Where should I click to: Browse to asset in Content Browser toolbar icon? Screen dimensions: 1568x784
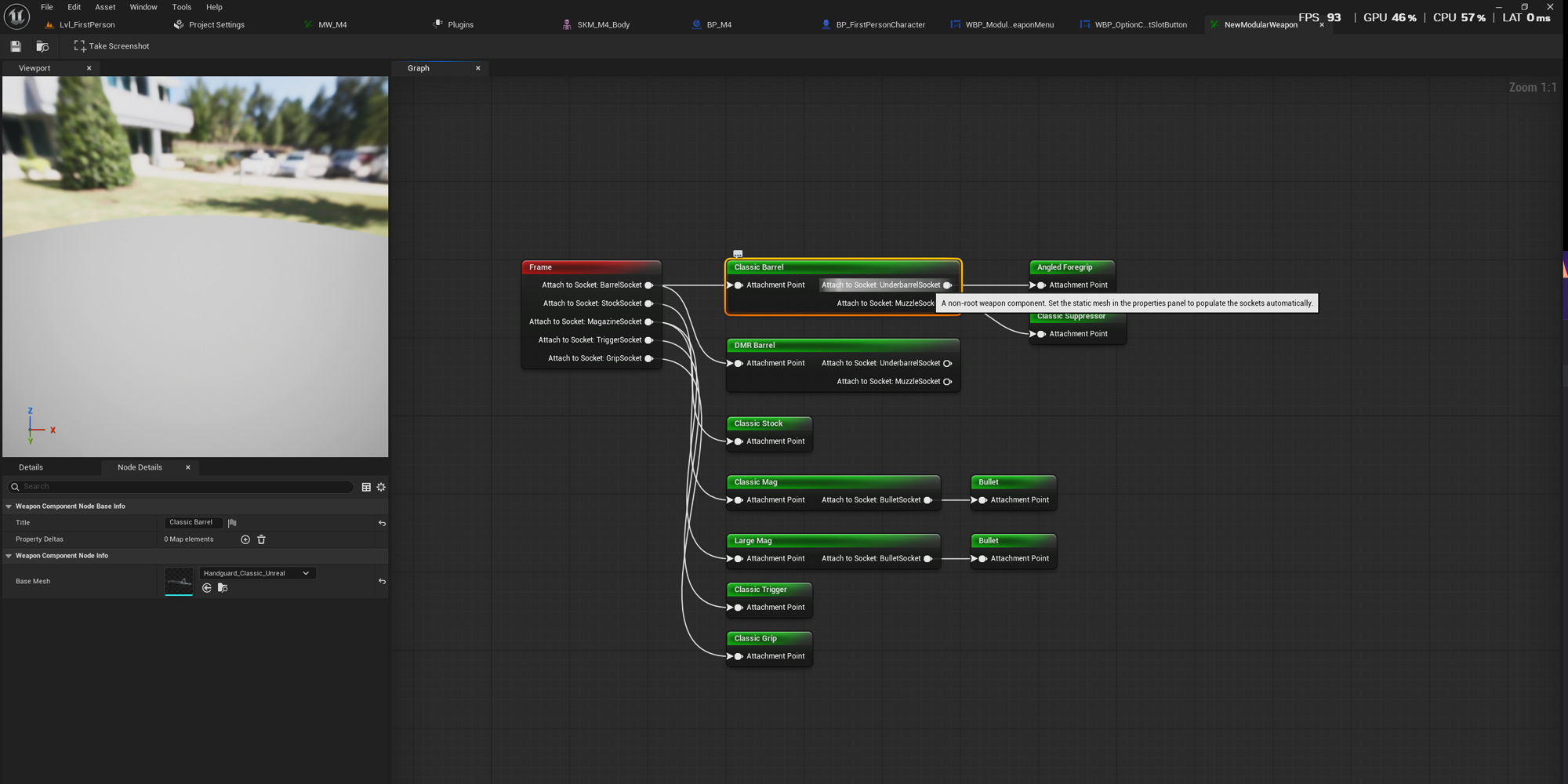click(42, 46)
